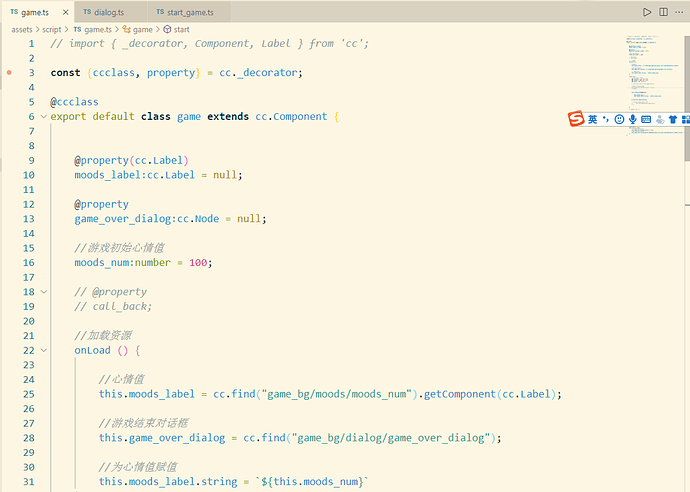Image resolution: width=690 pixels, height=492 pixels.
Task: Open the Sogou toolbox grid icon
Action: [x=686, y=119]
